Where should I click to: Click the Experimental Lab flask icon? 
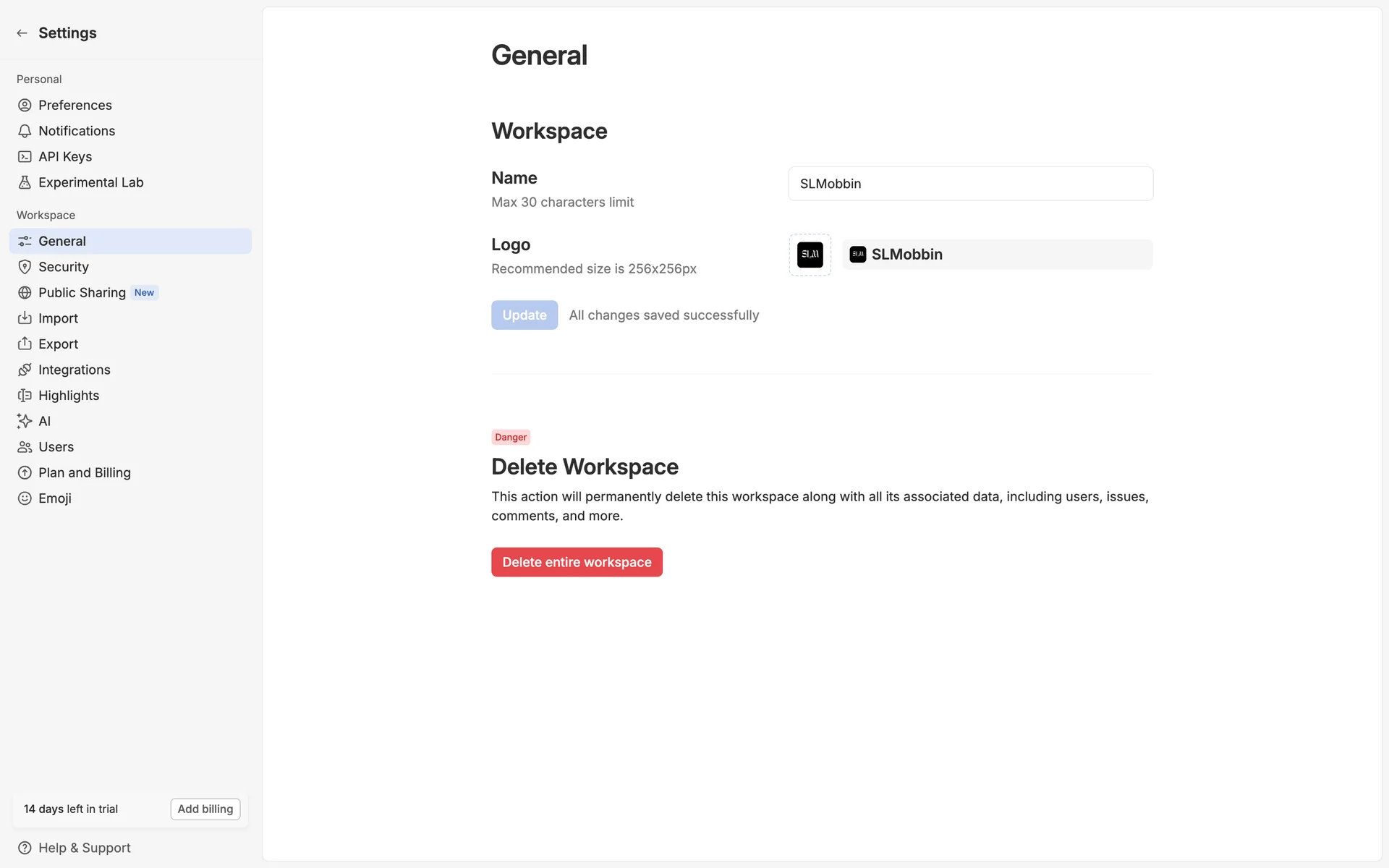click(x=25, y=183)
